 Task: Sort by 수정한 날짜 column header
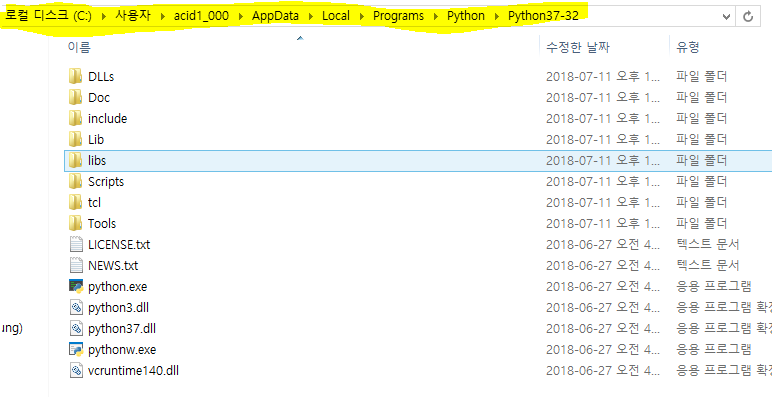point(578,47)
